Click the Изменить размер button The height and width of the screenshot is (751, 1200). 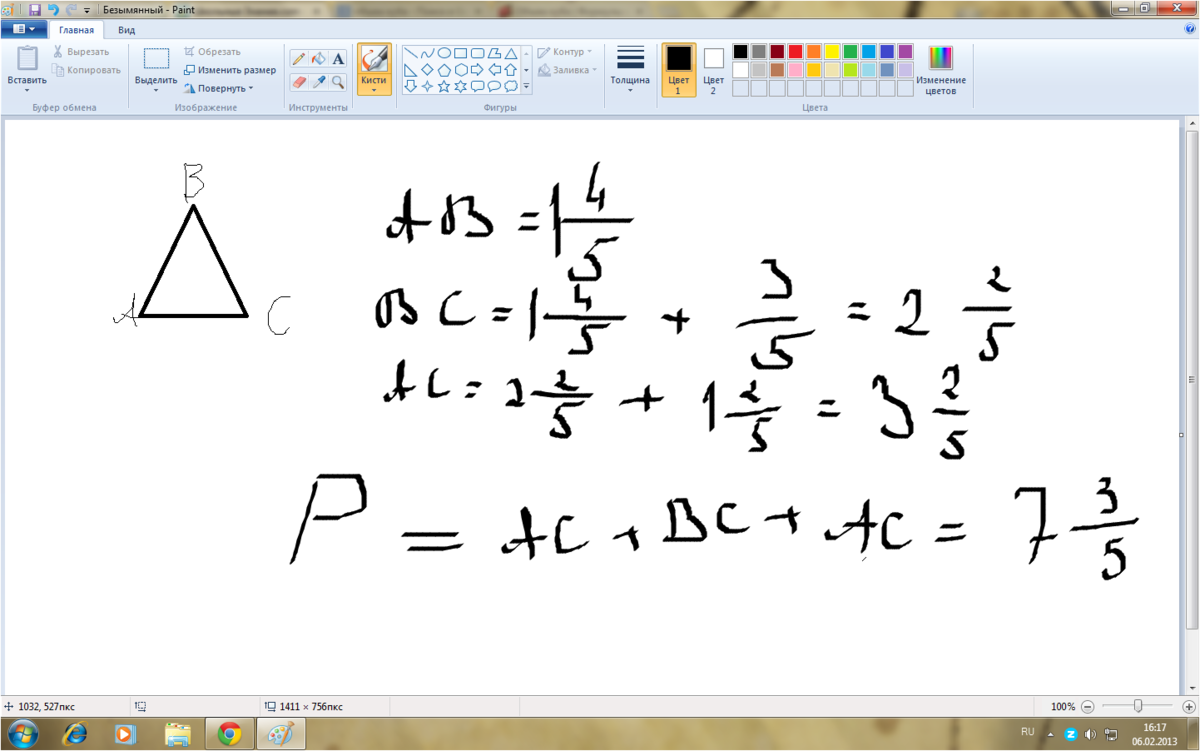click(230, 70)
